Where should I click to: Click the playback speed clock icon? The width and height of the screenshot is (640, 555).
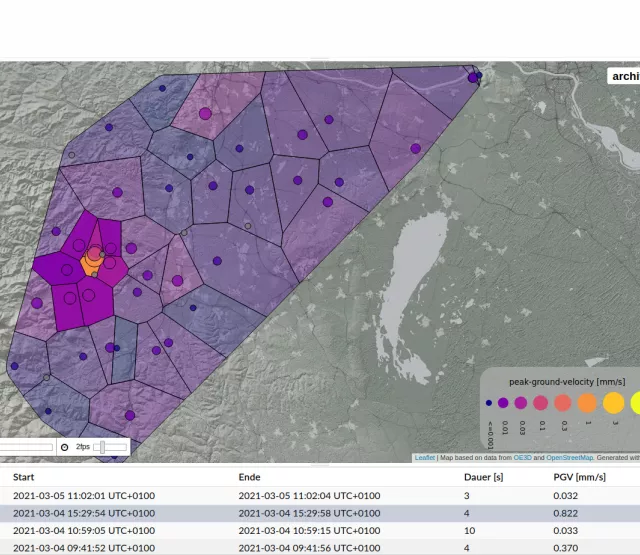pos(65,447)
